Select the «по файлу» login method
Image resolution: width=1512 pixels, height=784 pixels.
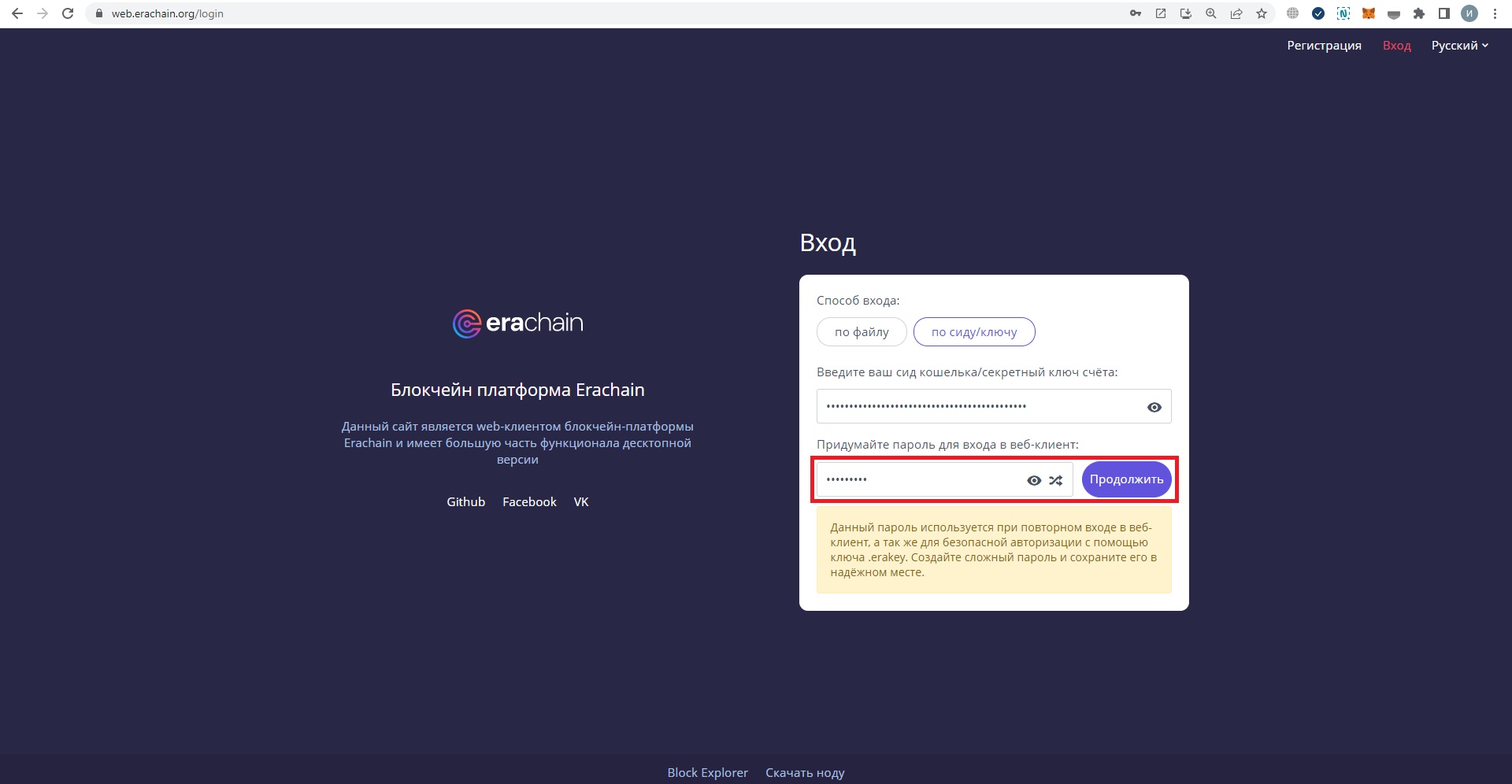coord(862,332)
